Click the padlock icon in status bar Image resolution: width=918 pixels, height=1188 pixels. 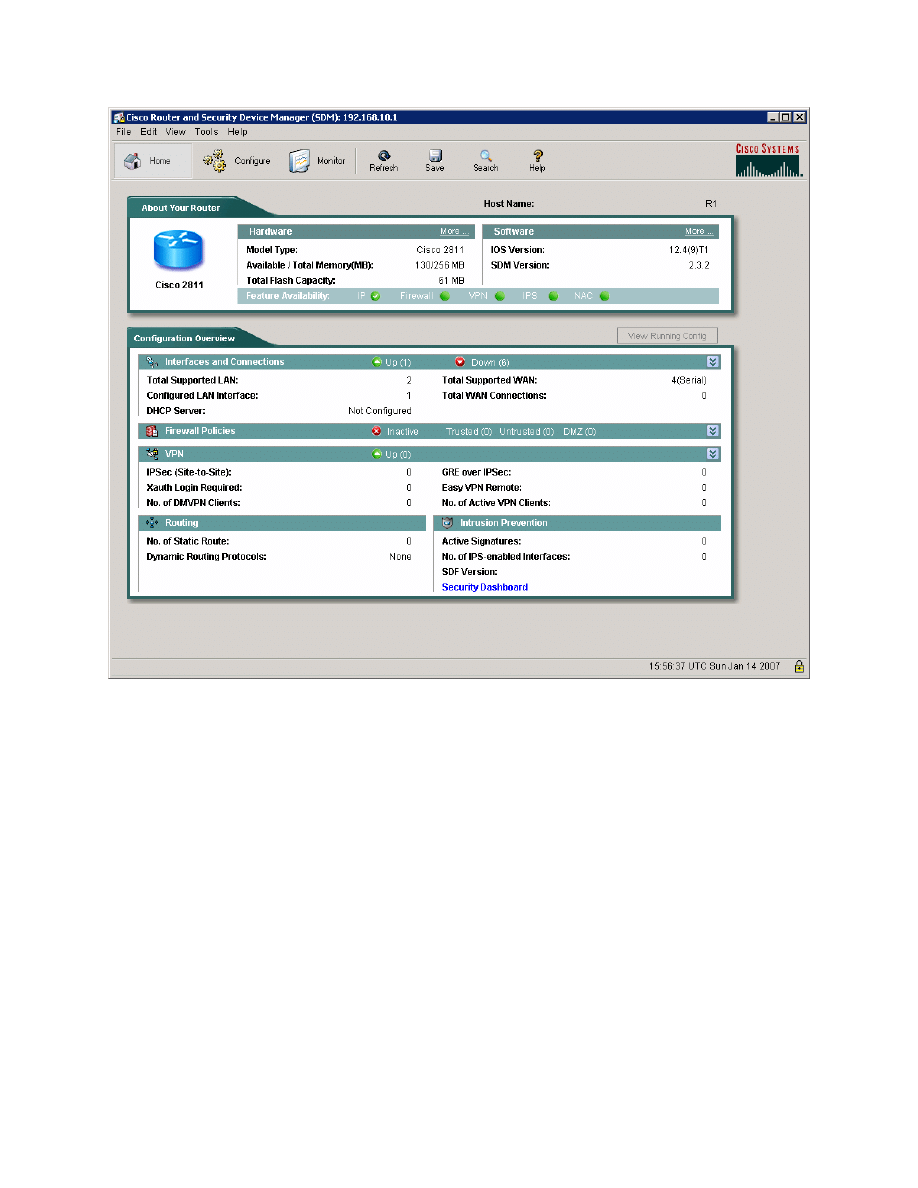[799, 667]
